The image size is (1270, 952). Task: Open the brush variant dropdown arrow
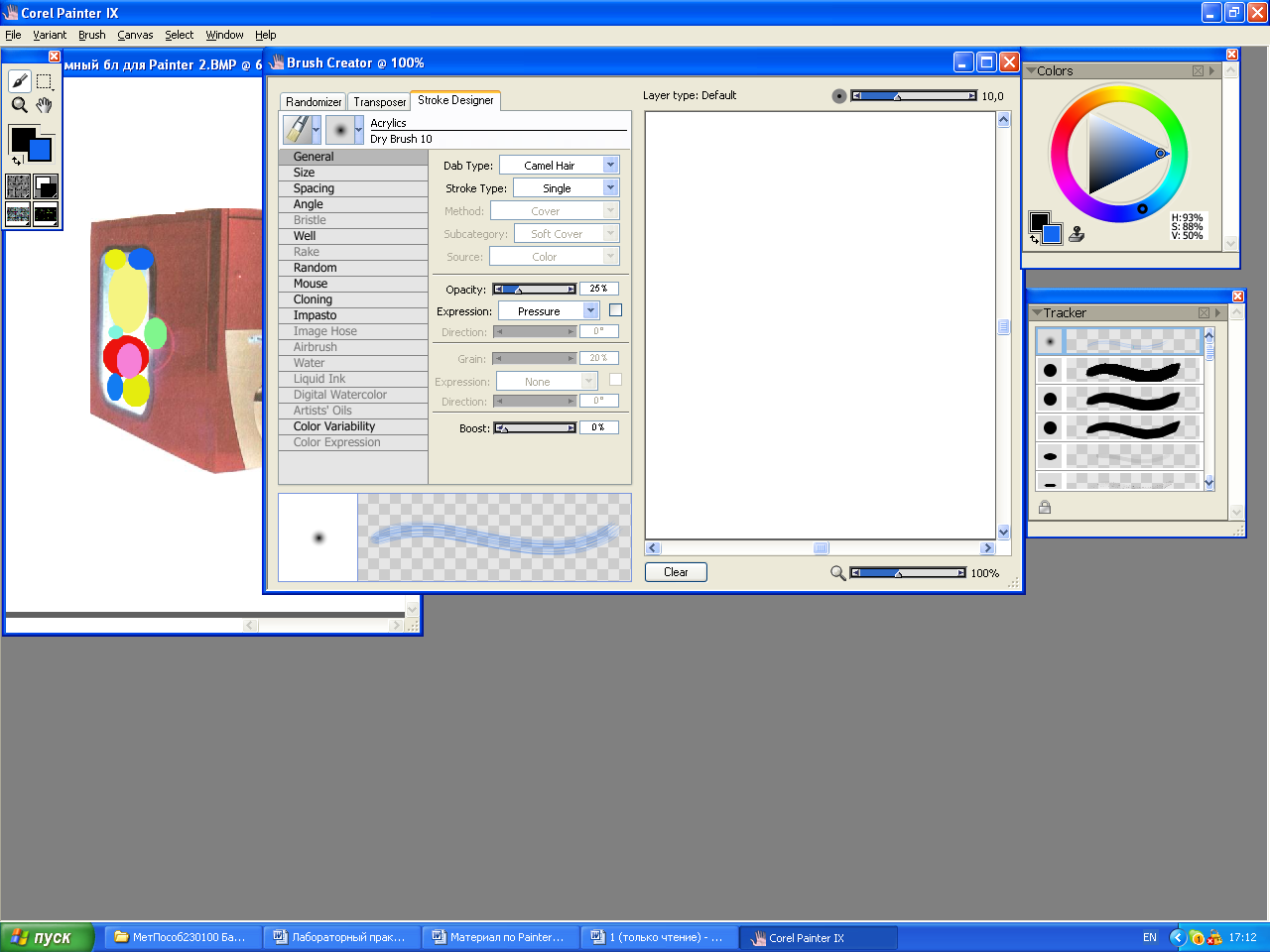[x=359, y=130]
